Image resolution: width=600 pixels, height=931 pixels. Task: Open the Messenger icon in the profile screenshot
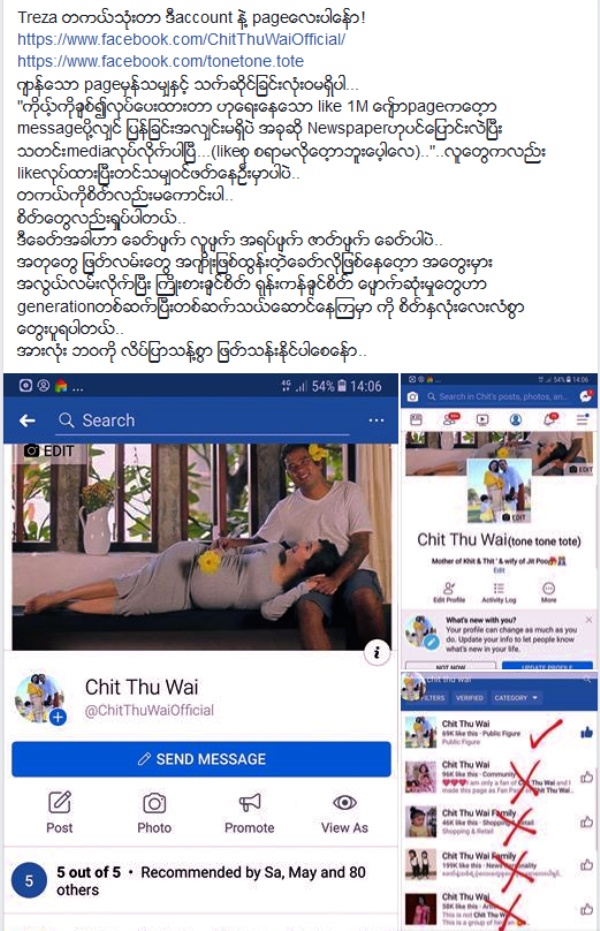tap(586, 396)
